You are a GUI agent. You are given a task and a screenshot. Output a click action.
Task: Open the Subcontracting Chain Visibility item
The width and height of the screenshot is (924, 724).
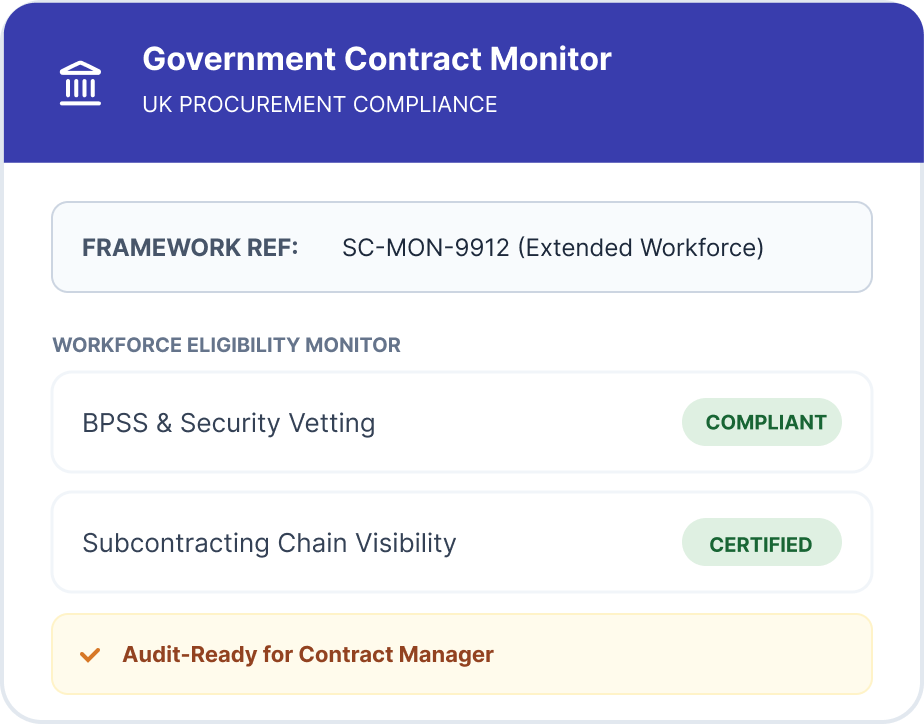point(269,543)
